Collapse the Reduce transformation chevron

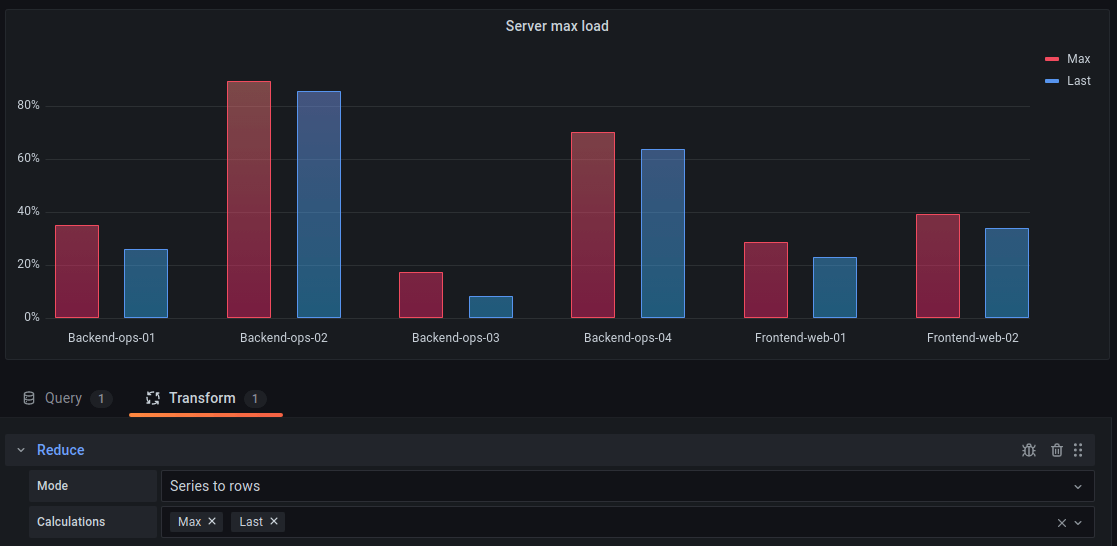pyautogui.click(x=21, y=450)
